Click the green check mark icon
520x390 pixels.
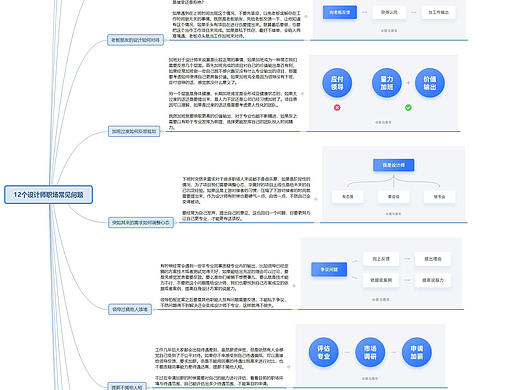coord(408,108)
